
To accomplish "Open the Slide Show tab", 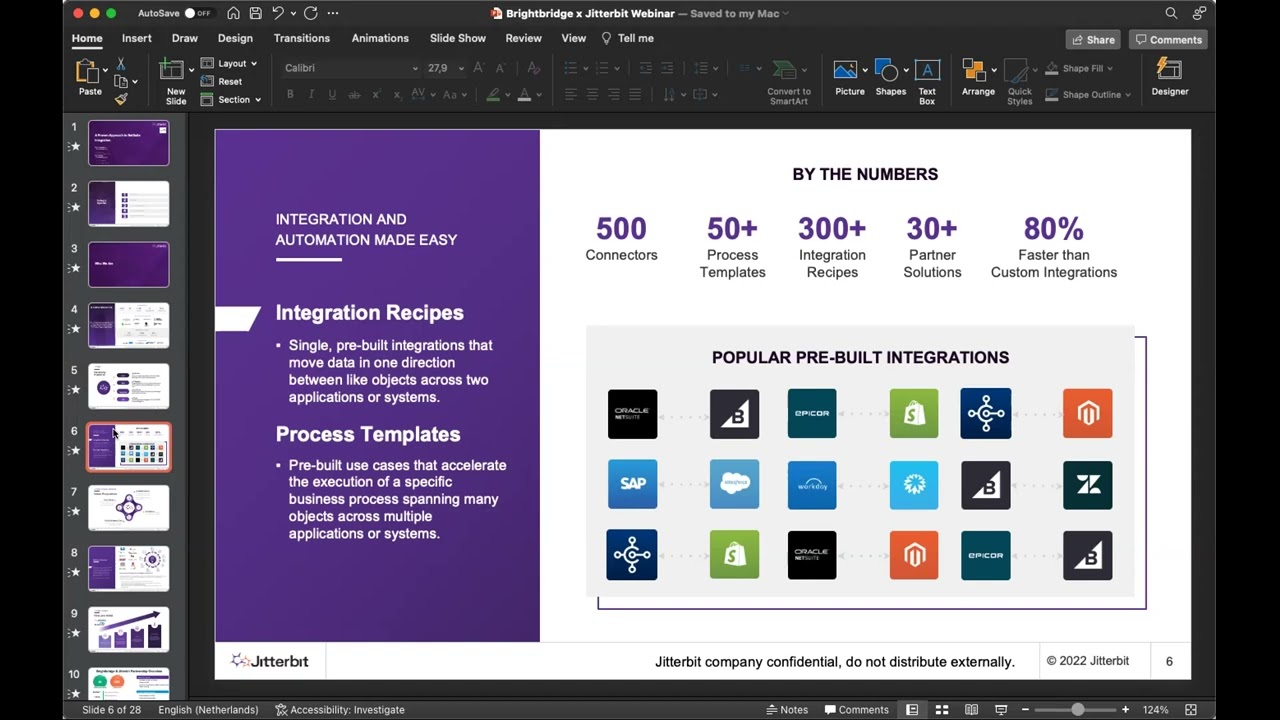I will (x=458, y=38).
